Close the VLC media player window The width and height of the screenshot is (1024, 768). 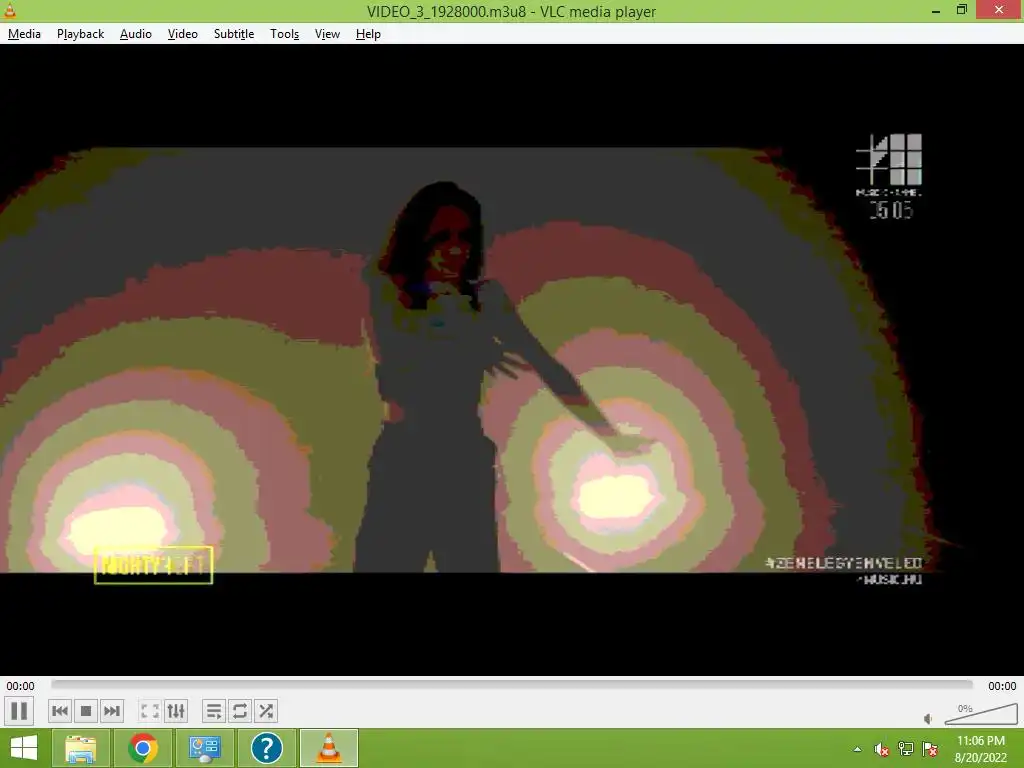999,10
